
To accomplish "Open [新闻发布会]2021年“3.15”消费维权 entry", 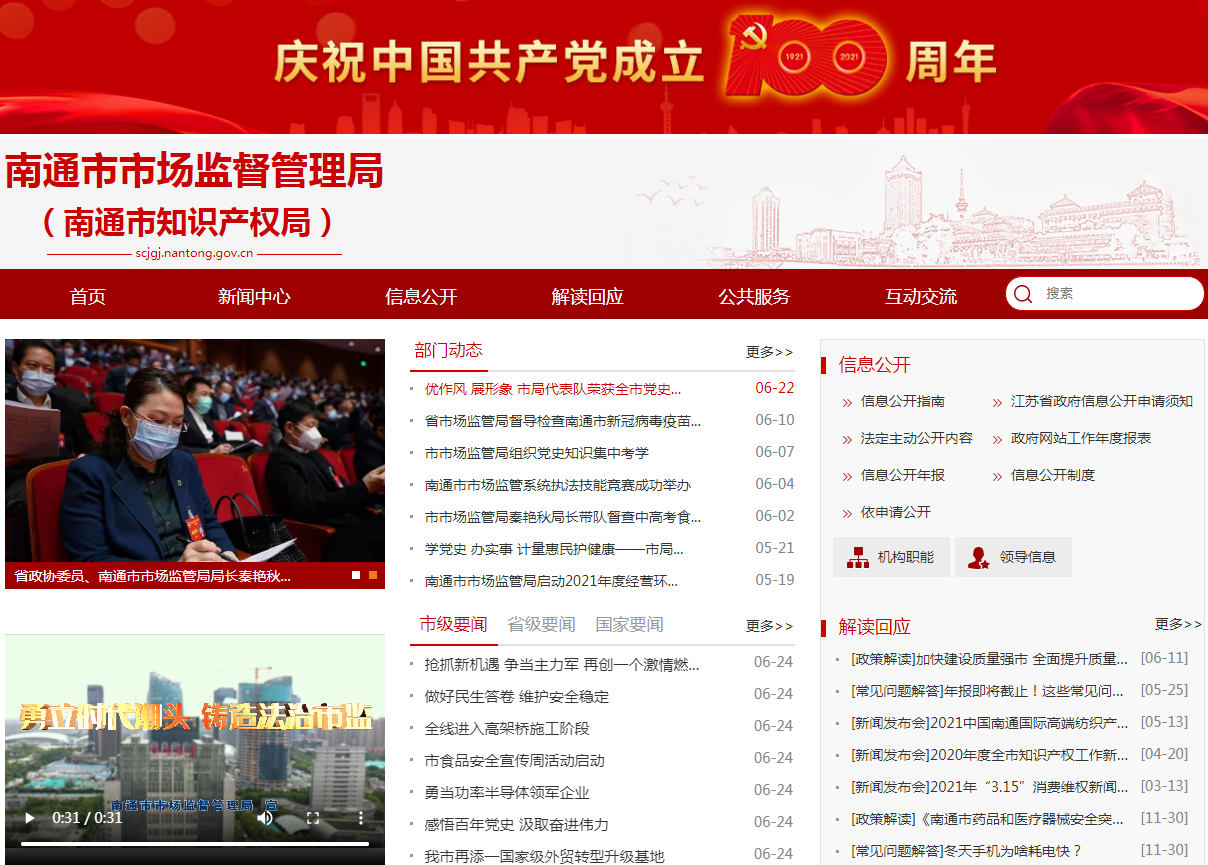I will 989,787.
